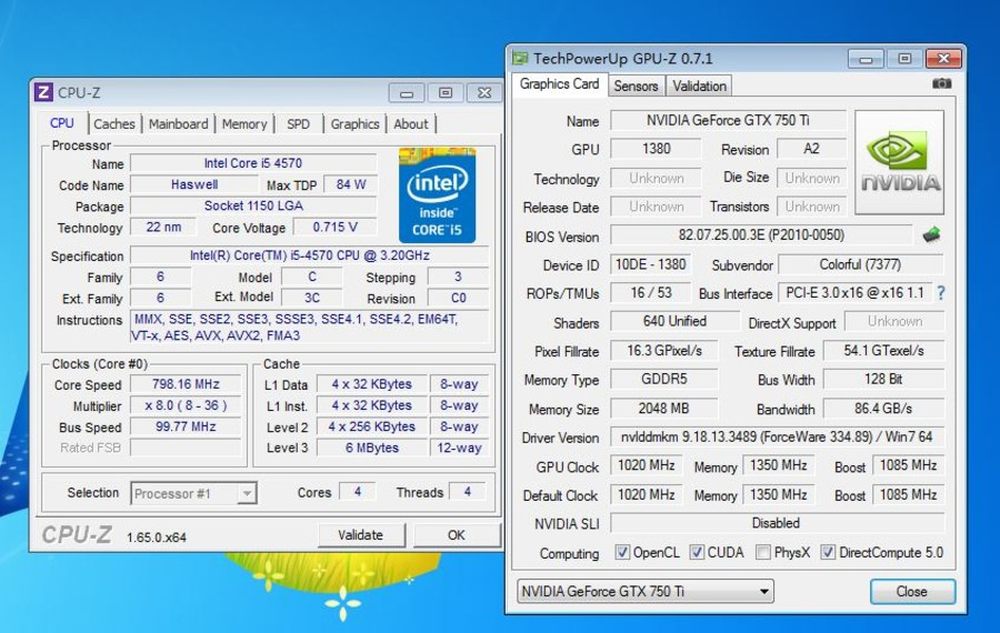Click the Technology value 22 nm in CPU-Z
The image size is (1000, 633).
[x=163, y=227]
